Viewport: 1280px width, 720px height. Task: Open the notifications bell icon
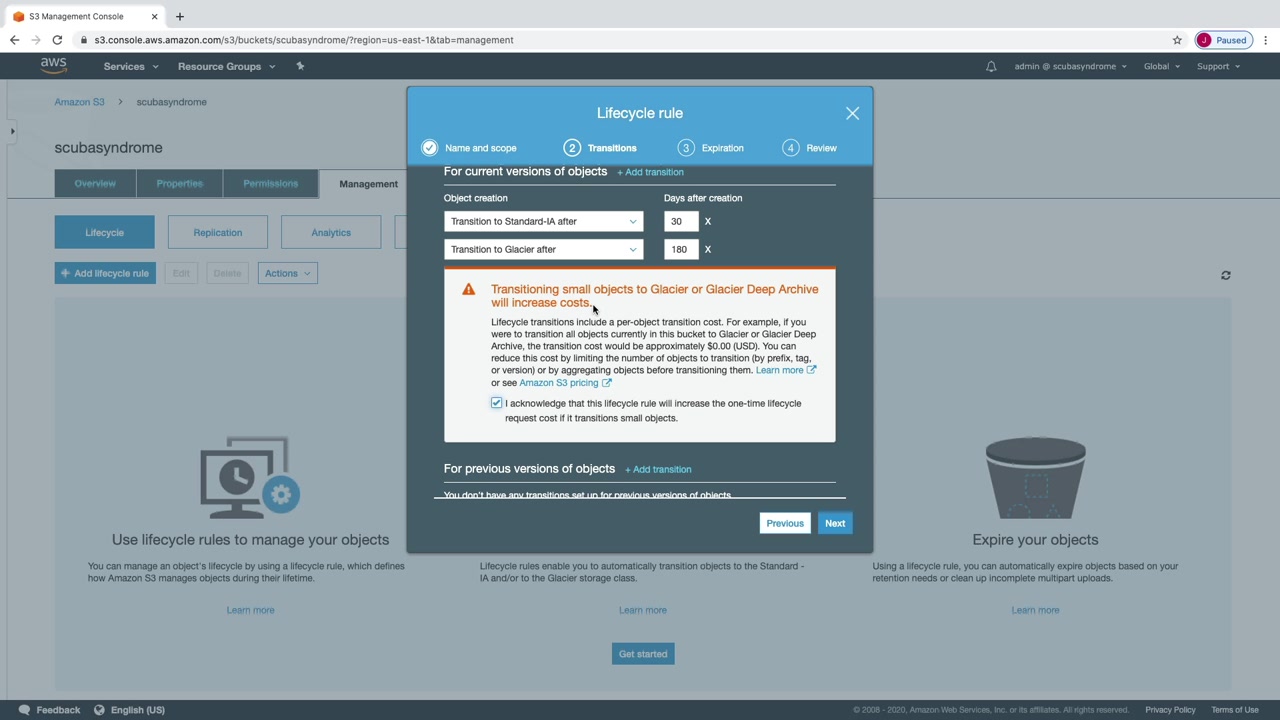coord(991,66)
